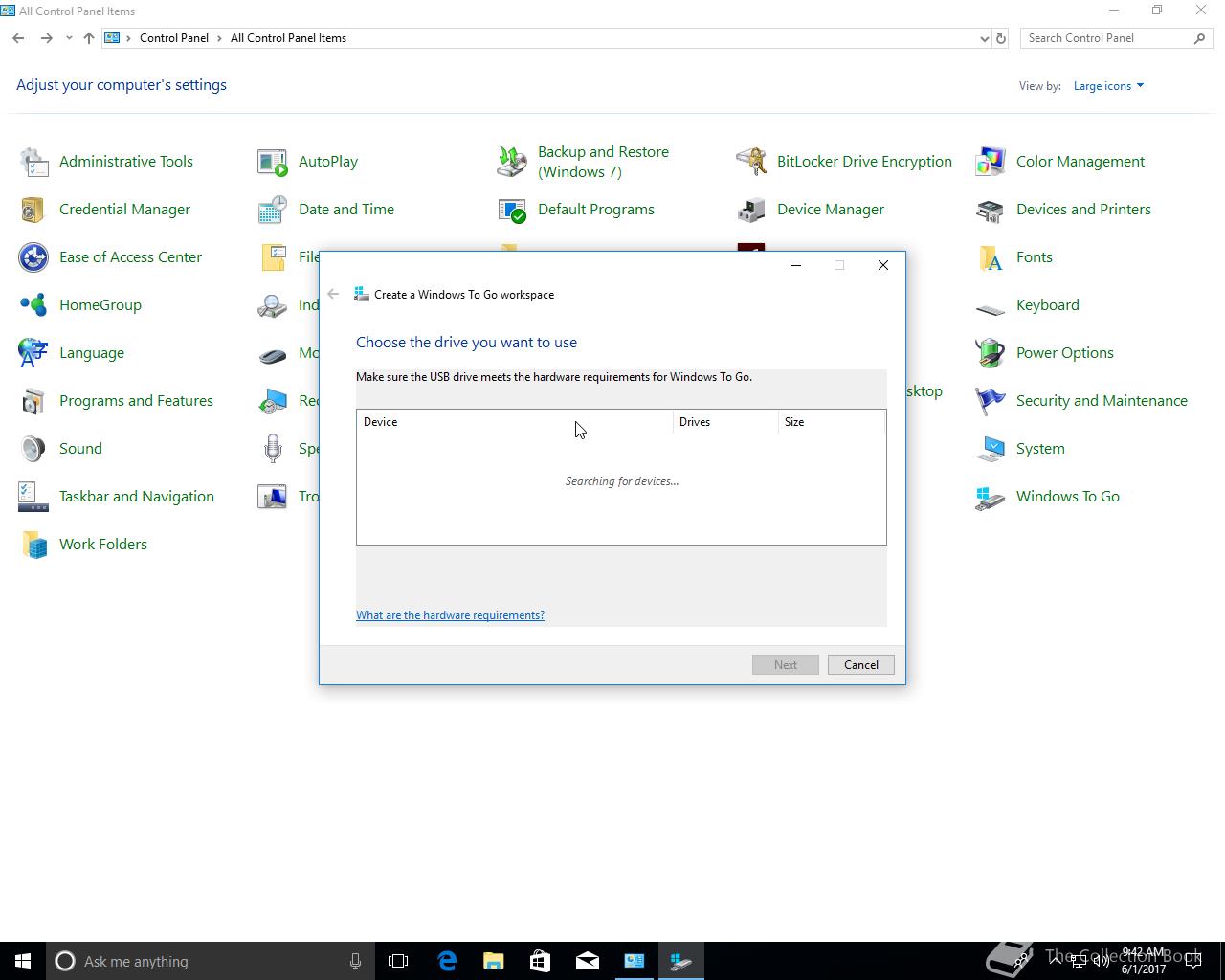Open 'What are the hardware requirements?' link
Screen dimensions: 1225x980
click(x=450, y=615)
